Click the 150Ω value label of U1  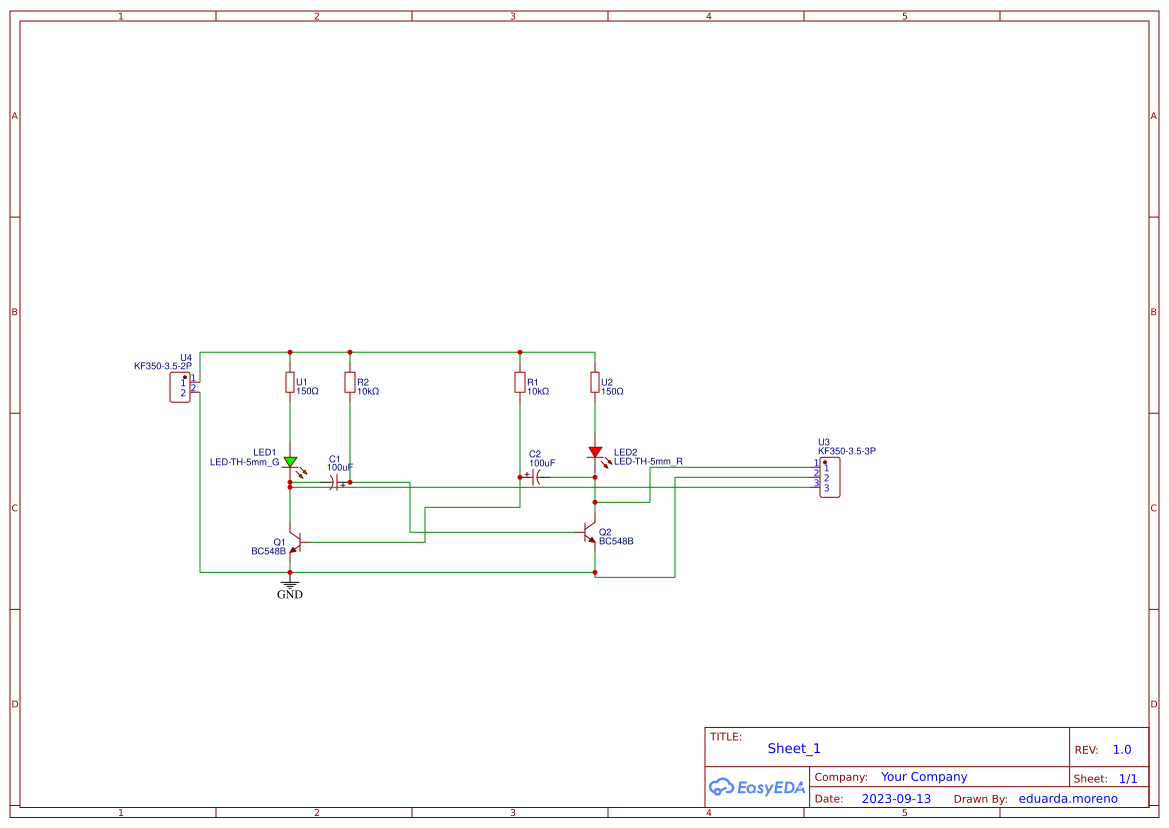(x=307, y=392)
